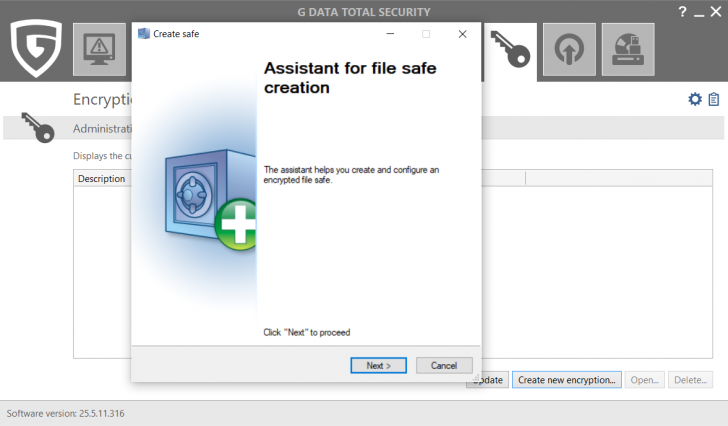The height and width of the screenshot is (426, 728).
Task: Close the Create safe dialog
Action: (462, 34)
